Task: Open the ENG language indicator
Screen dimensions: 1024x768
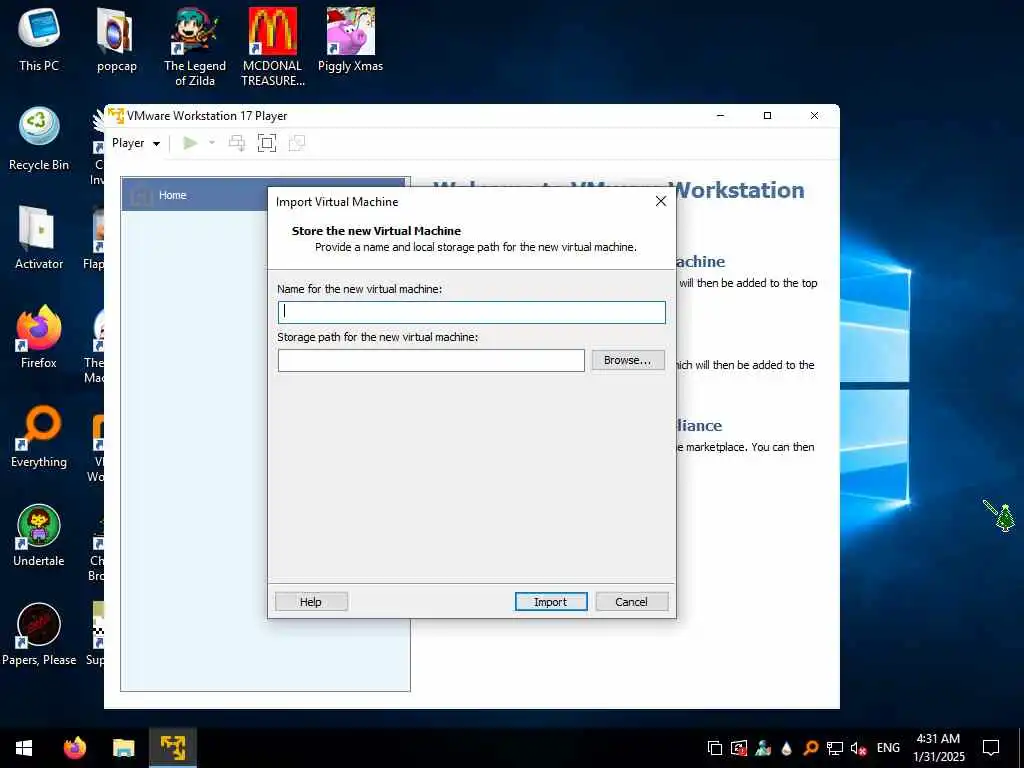Action: 888,748
